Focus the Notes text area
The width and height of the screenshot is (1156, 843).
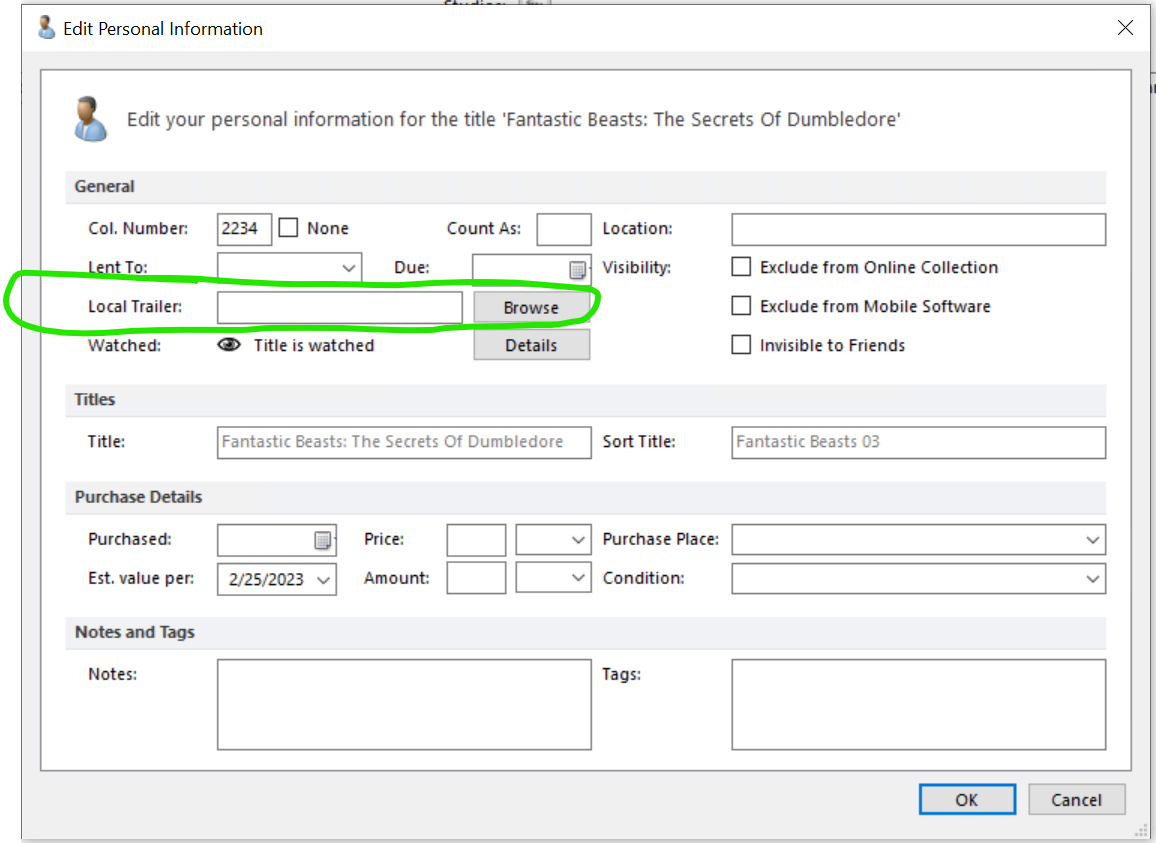404,704
